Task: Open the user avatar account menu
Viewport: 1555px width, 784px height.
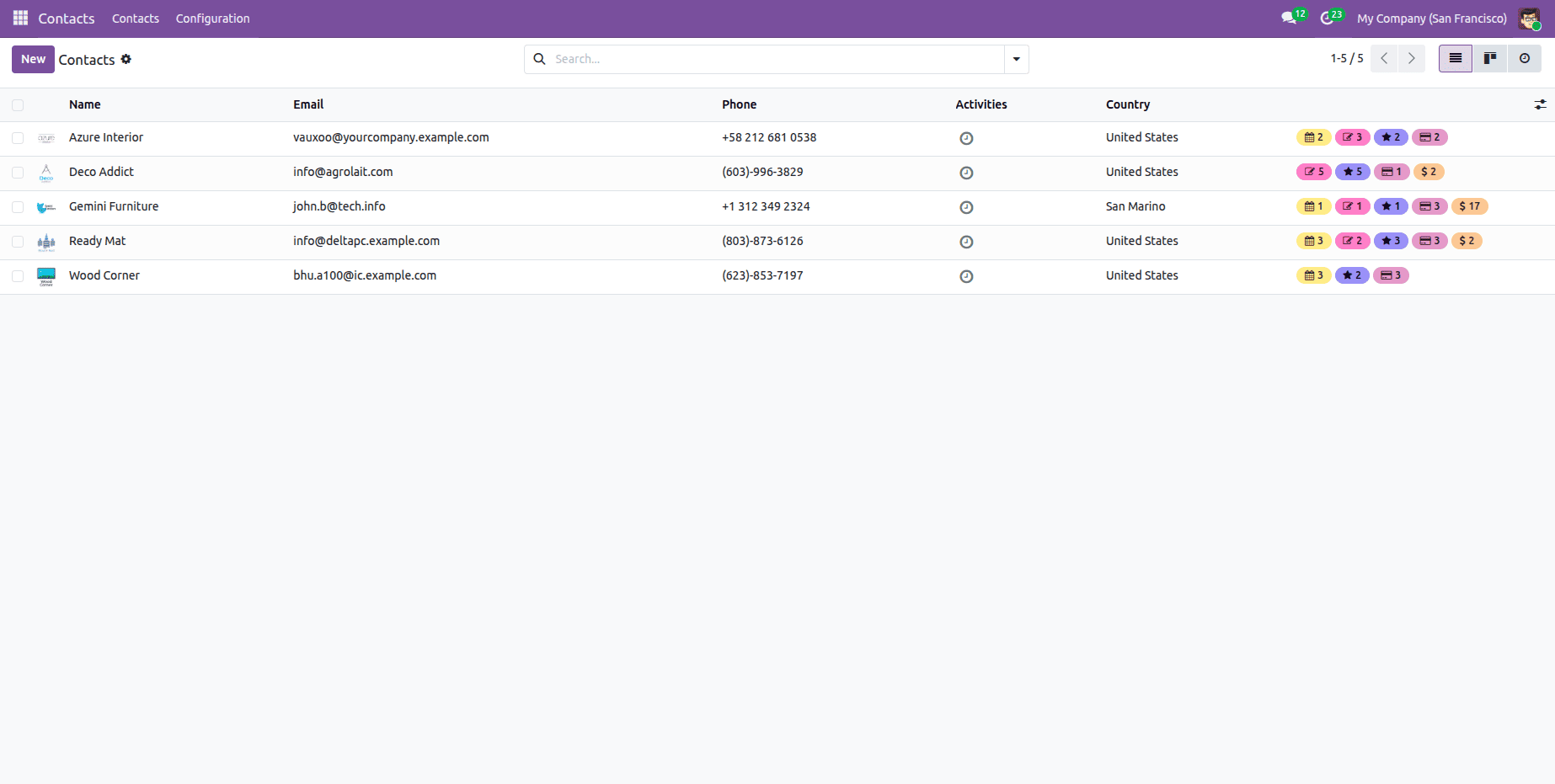Action: pos(1528,18)
